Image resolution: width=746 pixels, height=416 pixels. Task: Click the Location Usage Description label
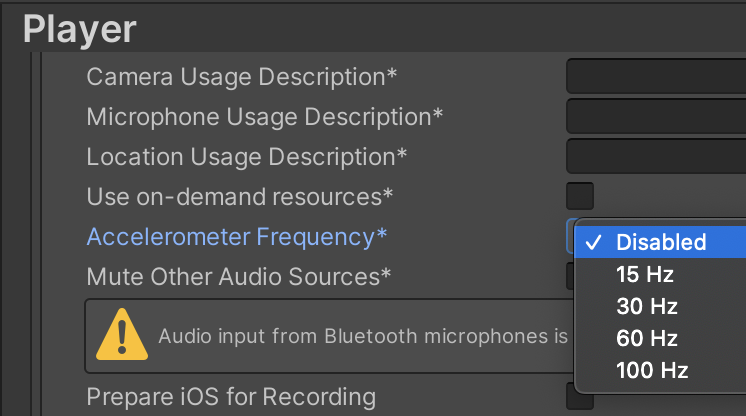point(247,156)
